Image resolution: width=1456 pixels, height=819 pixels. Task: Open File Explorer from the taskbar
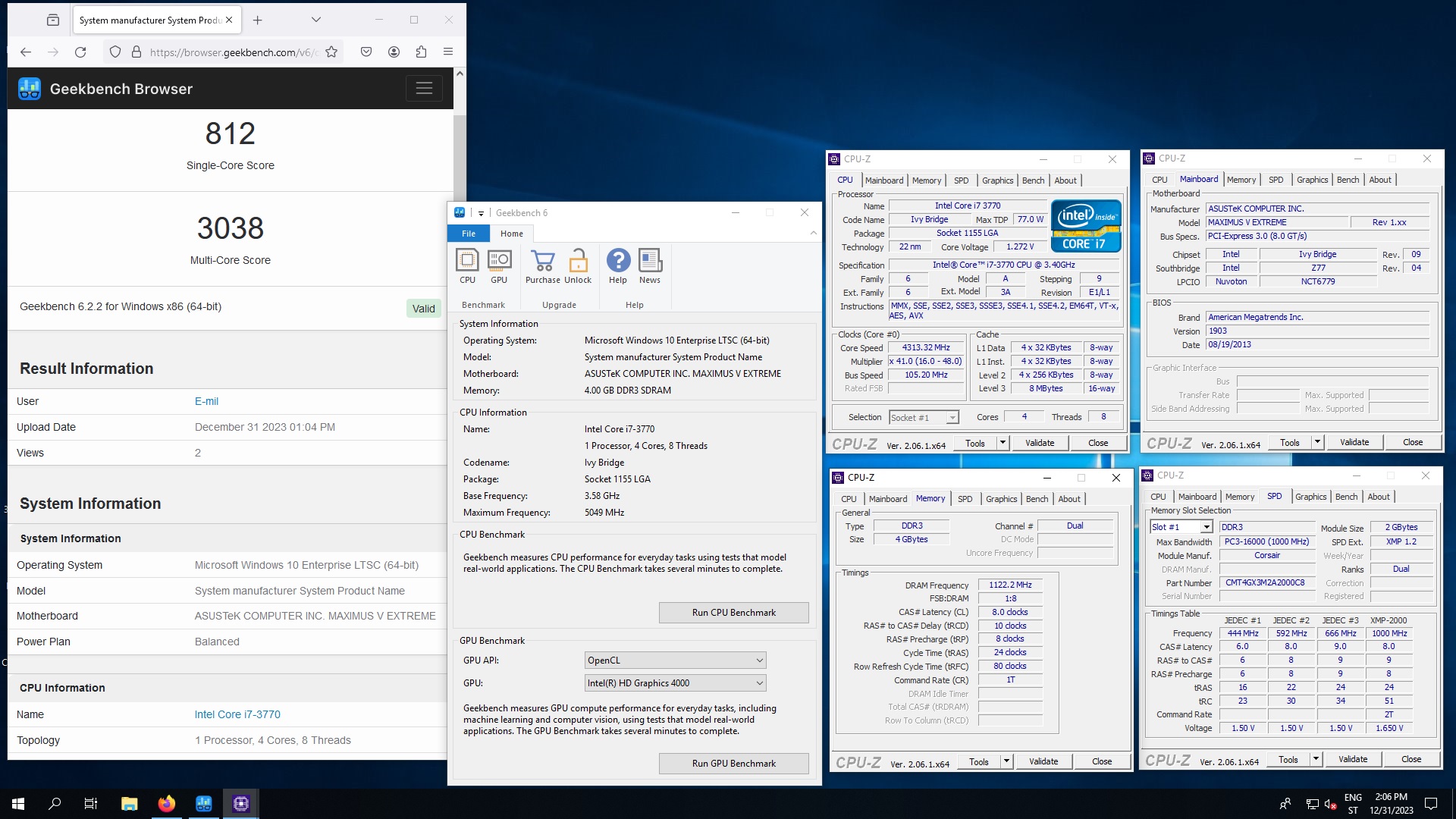coord(130,804)
